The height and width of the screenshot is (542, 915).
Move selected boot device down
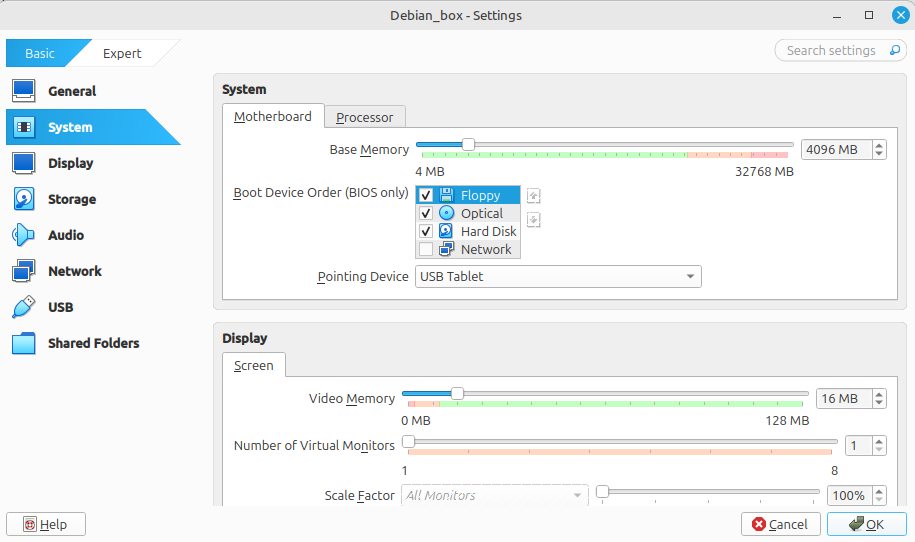(x=533, y=220)
